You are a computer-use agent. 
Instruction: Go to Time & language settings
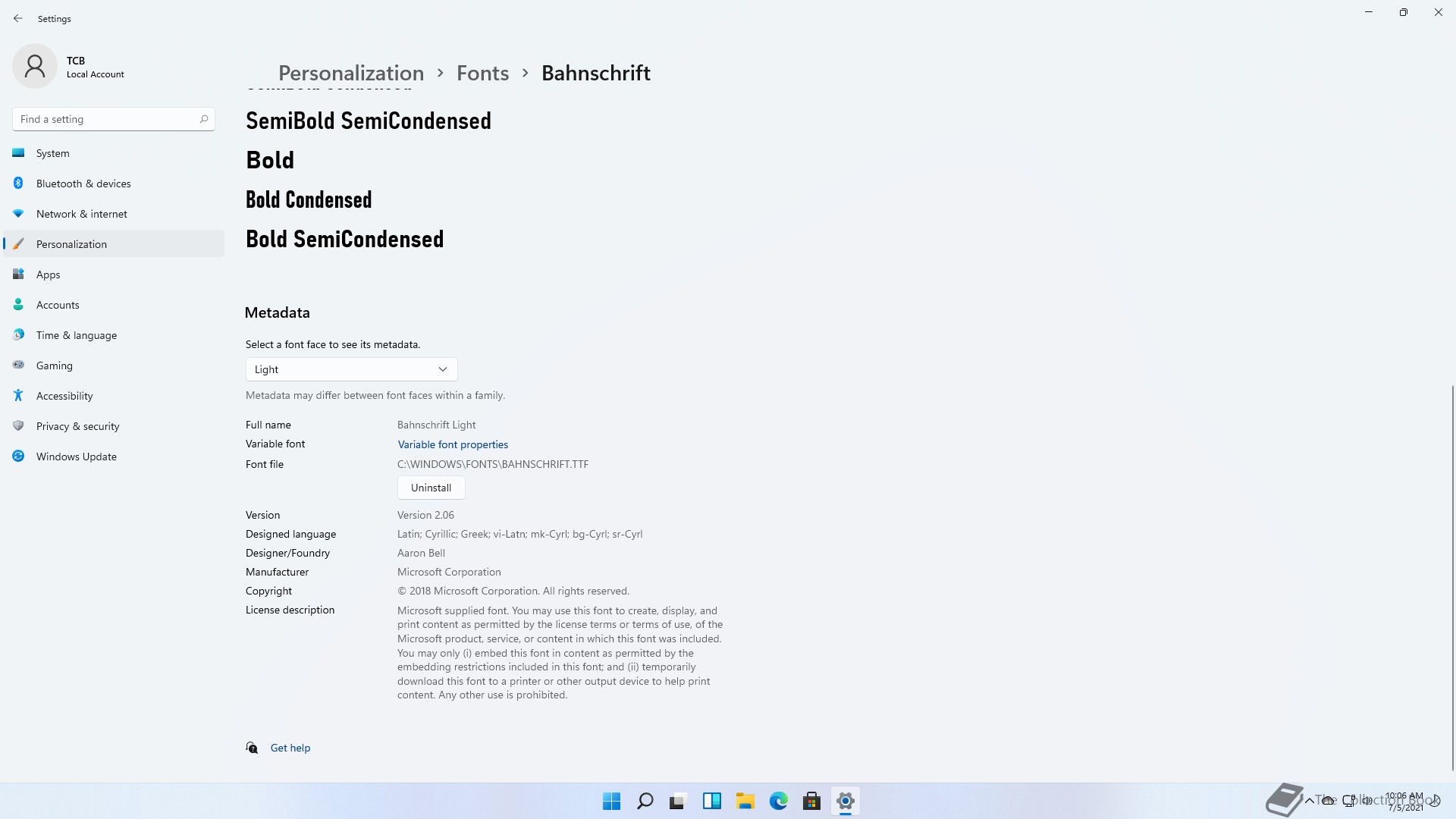(x=114, y=335)
